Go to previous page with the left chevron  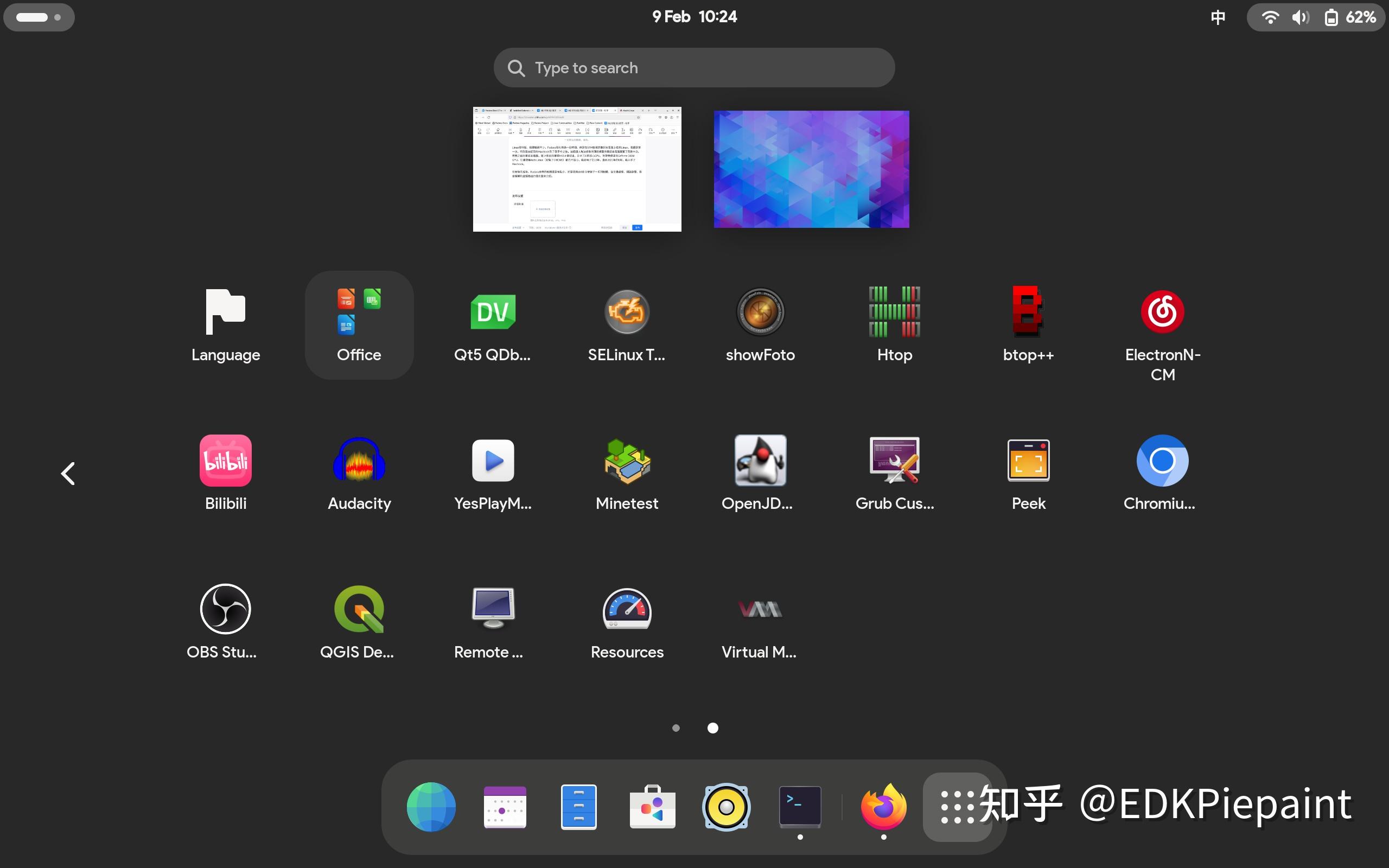[68, 473]
